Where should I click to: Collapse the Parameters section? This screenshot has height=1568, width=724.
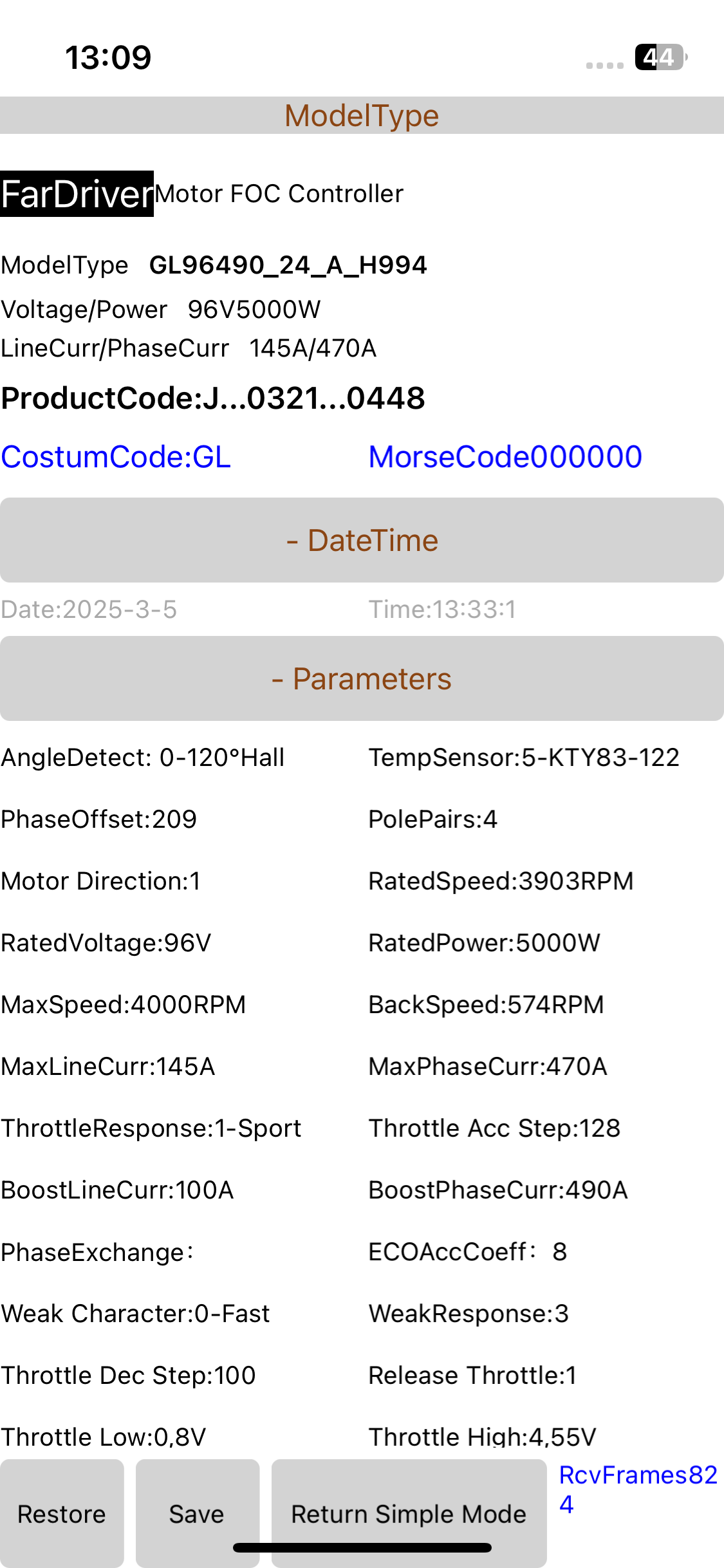pyautogui.click(x=362, y=678)
